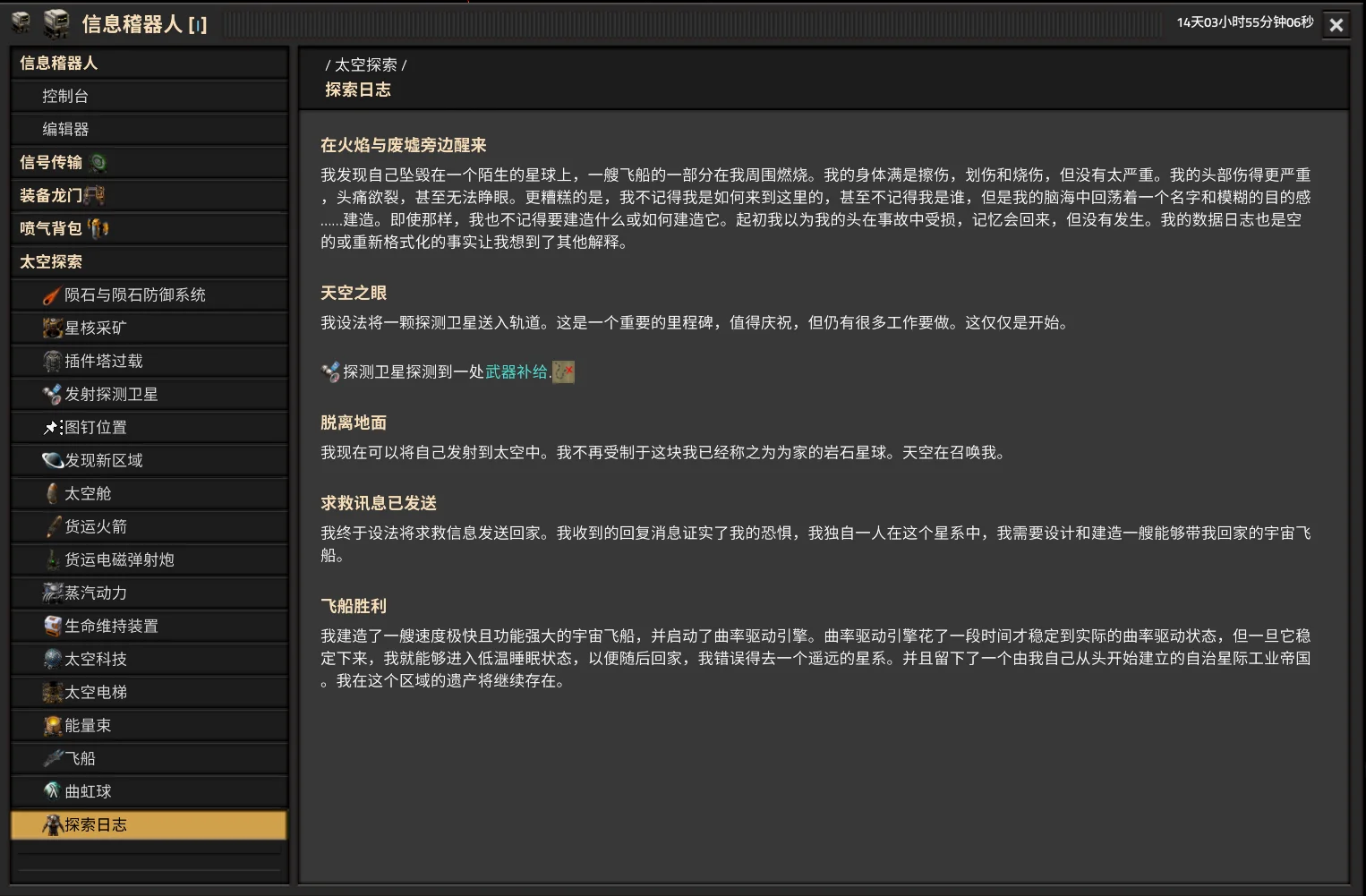Select the 太空探索 category header
Screen dimensions: 1366x896
click(149, 262)
